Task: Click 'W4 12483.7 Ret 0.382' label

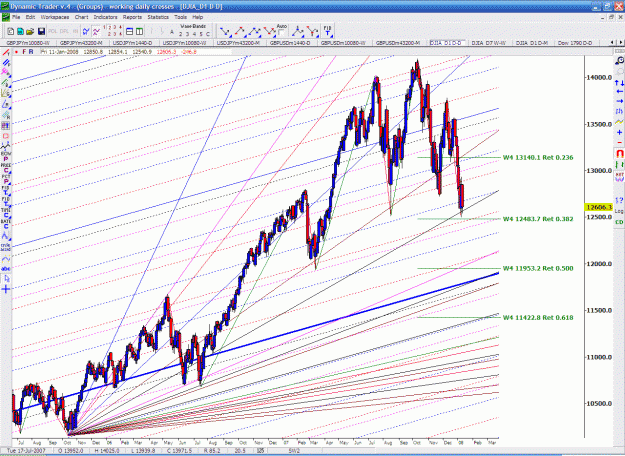Action: [x=538, y=219]
